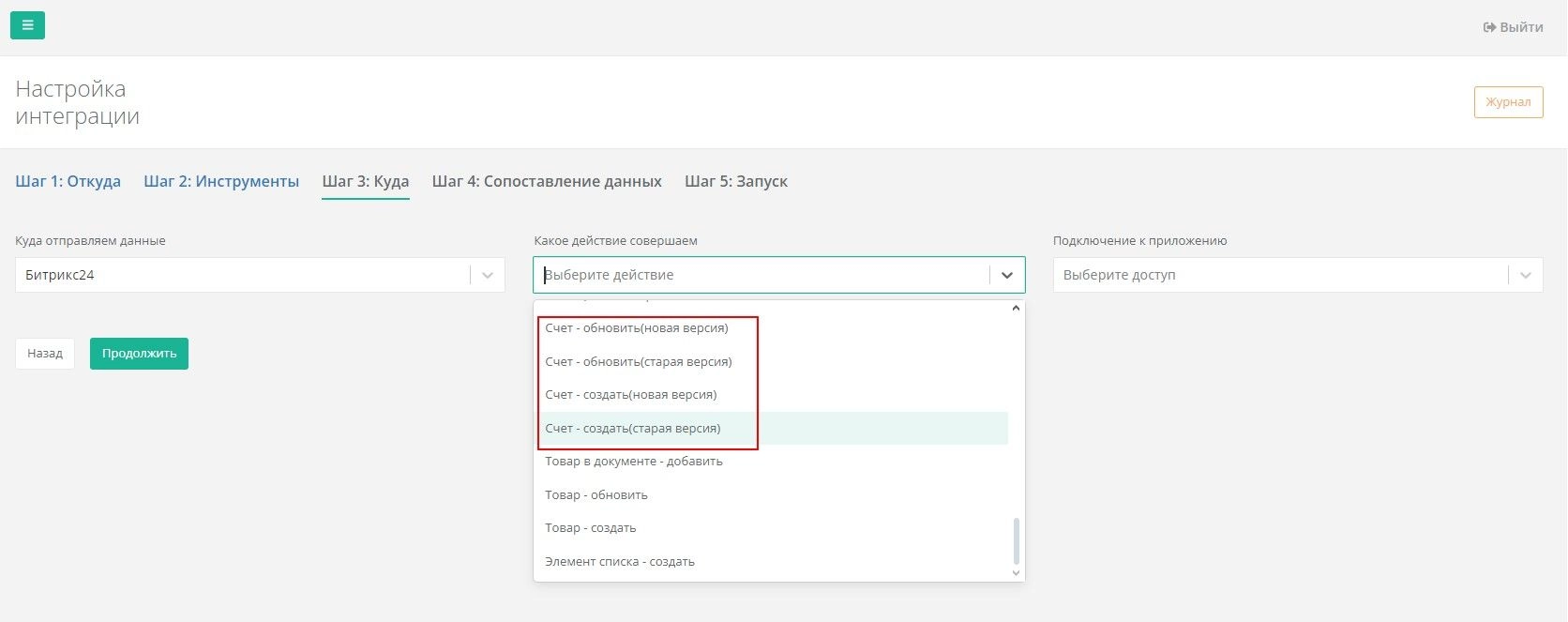1568x622 pixels.
Task: Select Счет - создать(старая версия) option
Action: pos(633,429)
